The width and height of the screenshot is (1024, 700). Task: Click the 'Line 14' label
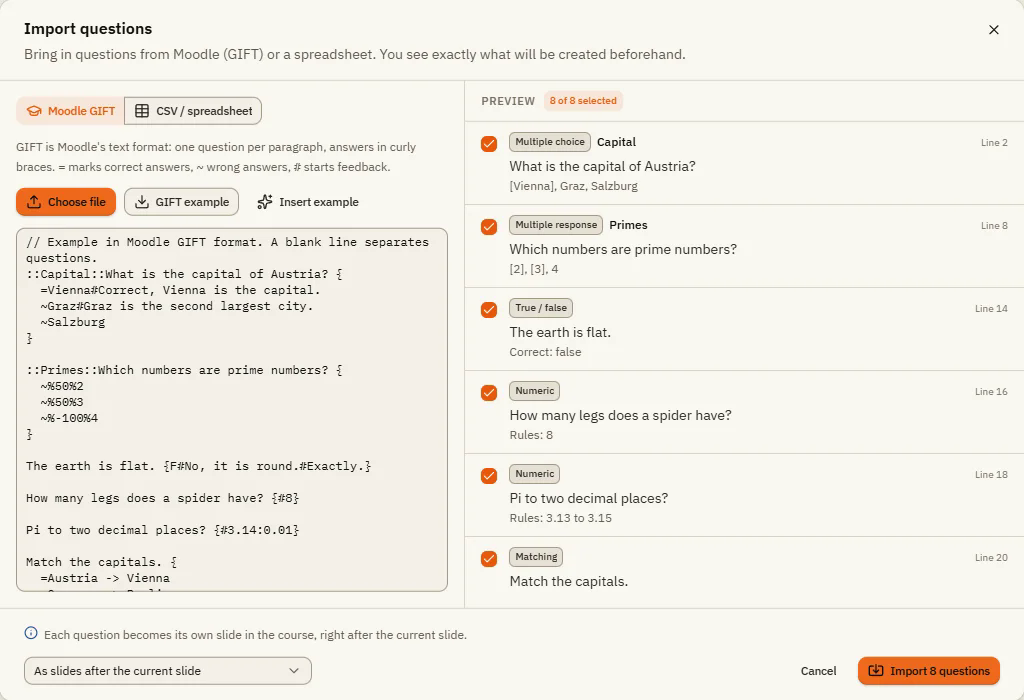click(x=991, y=308)
